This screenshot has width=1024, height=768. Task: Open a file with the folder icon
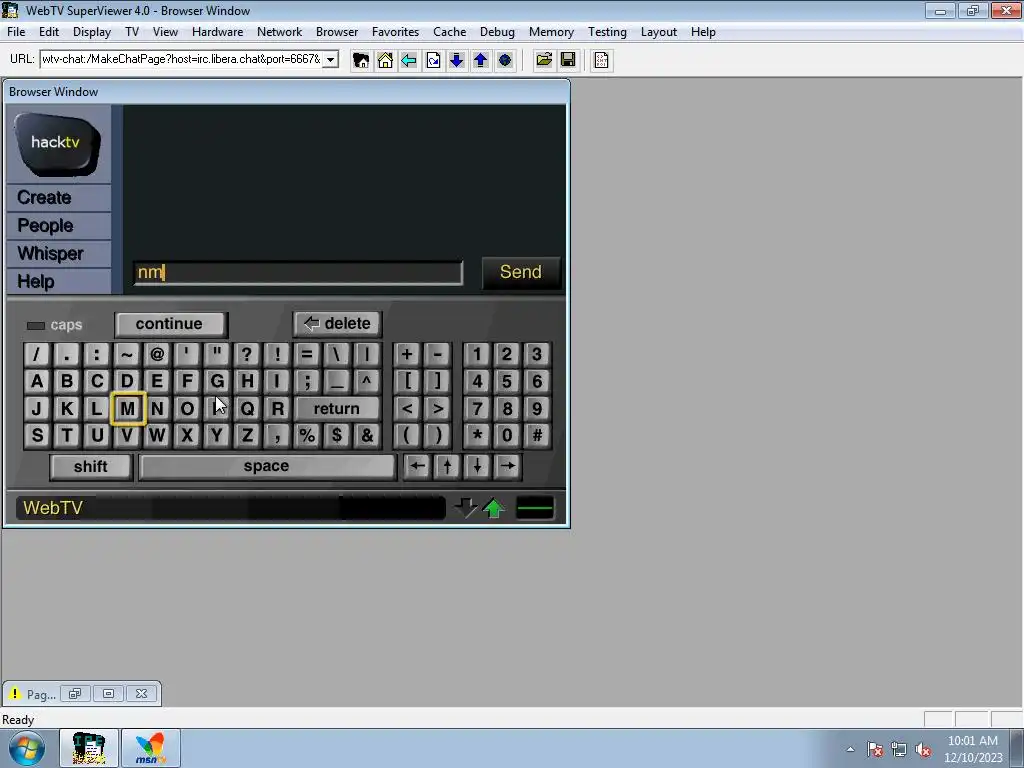click(544, 60)
